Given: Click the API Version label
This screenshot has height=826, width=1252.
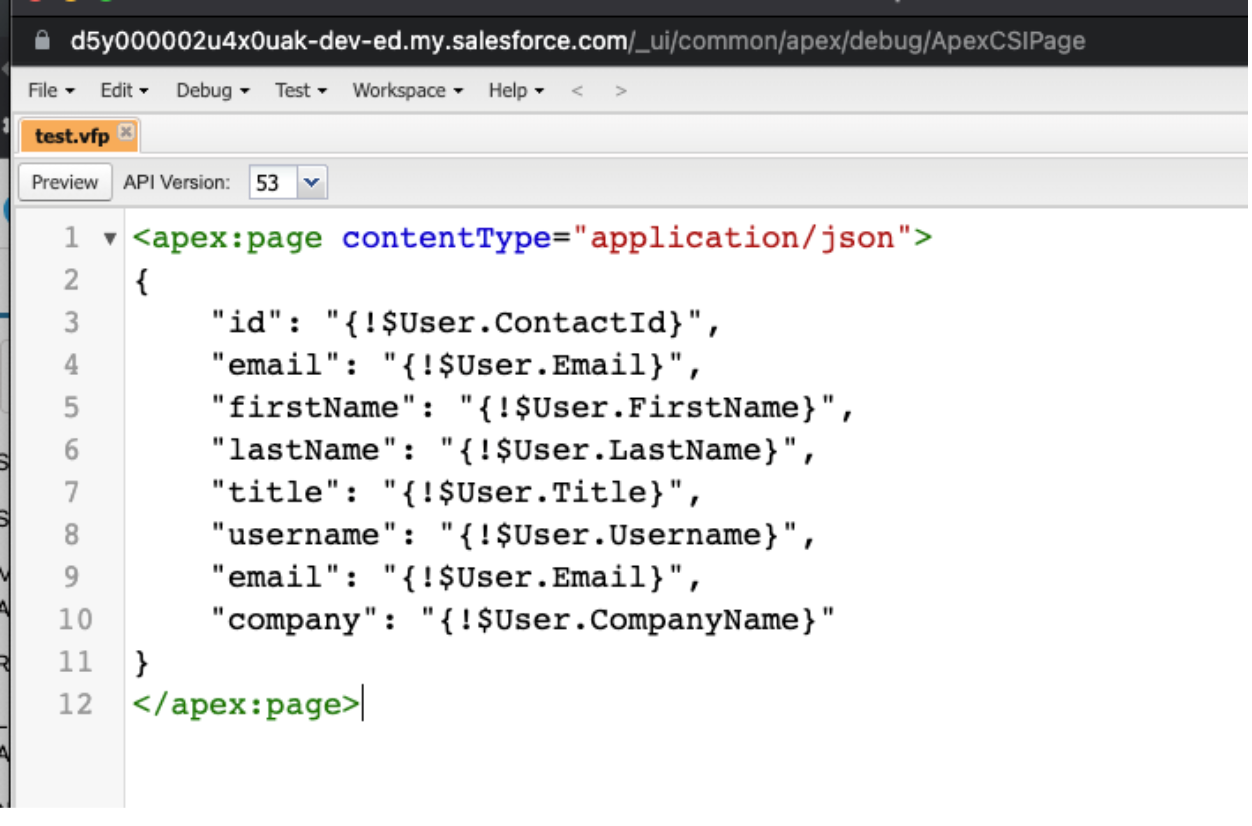Looking at the screenshot, I should click(177, 183).
